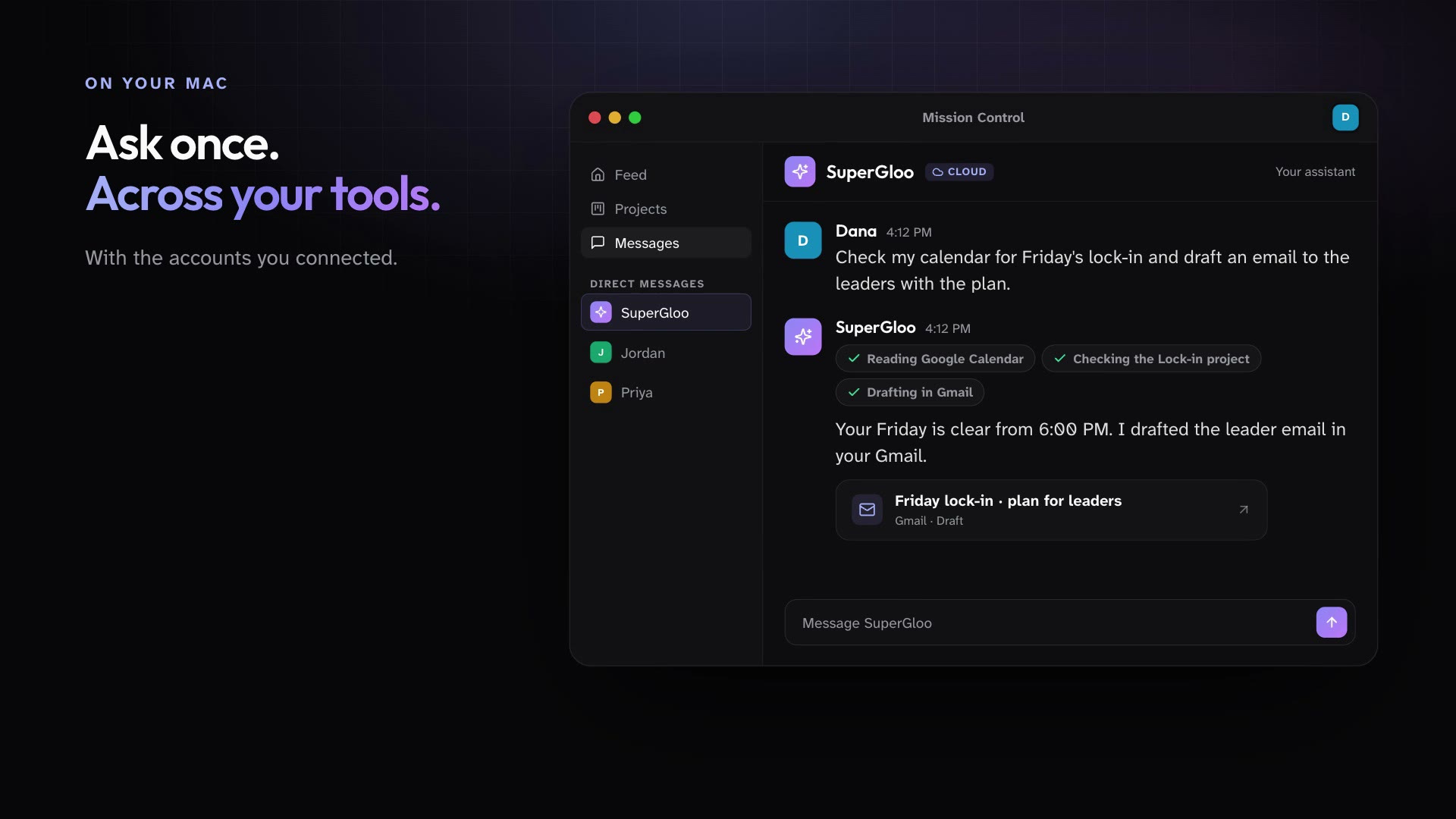Open the SuperGloo direct message
The image size is (1456, 819).
click(x=666, y=312)
